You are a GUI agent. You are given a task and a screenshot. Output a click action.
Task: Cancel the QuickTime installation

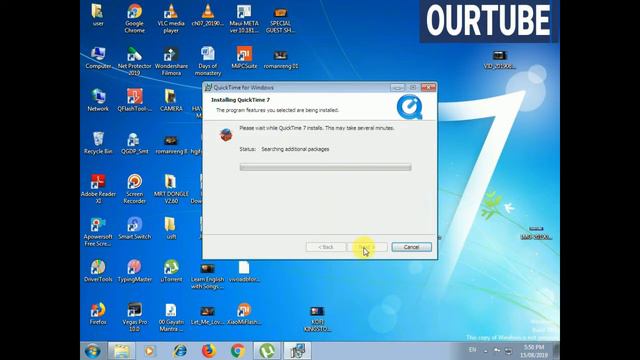coord(411,247)
